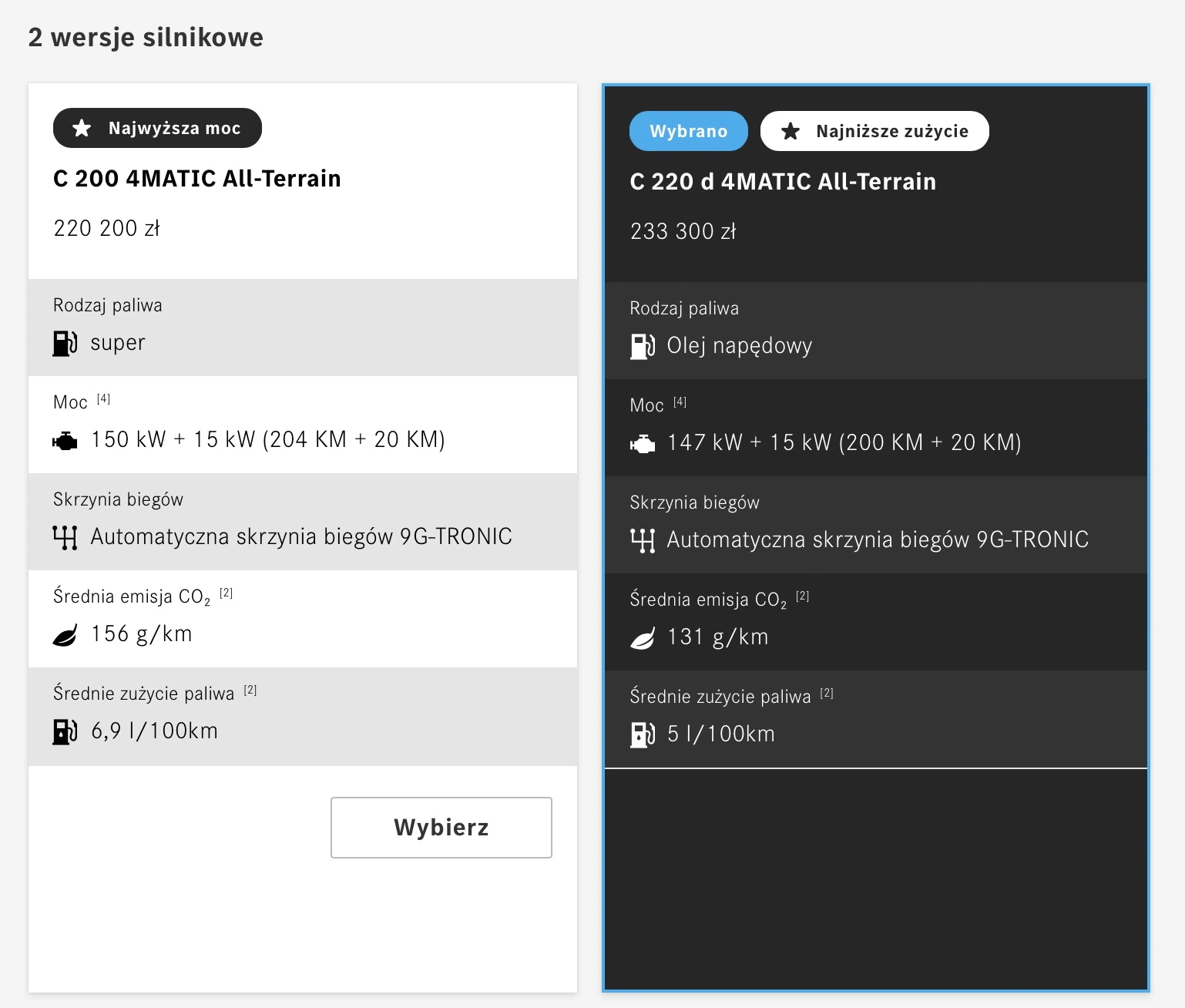Open footnote [2] by fuel consumption in C 220 d
Screen dimensions: 1185x1008
[x=826, y=694]
